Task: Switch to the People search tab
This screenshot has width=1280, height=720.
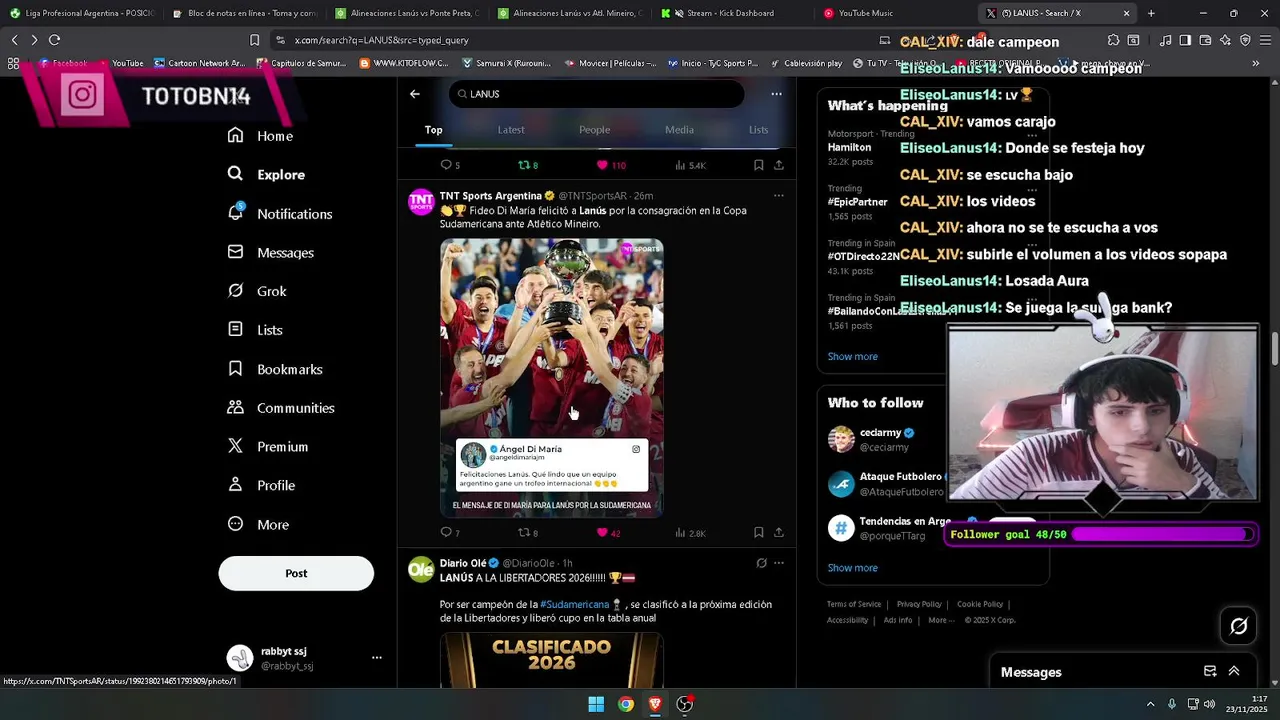Action: [594, 130]
